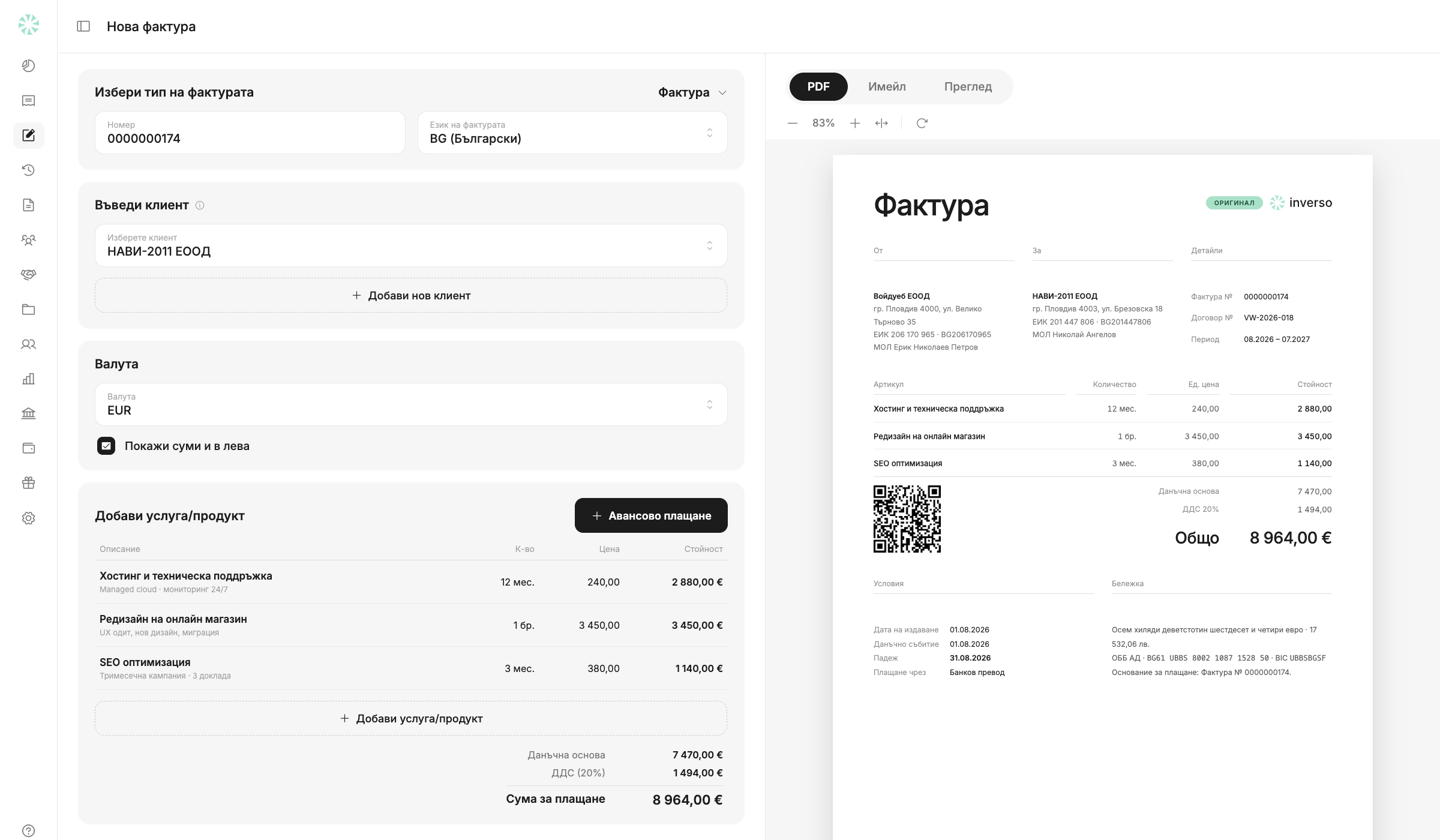Click the 3 450,00 € amount in services table
This screenshot has height=840, width=1440.
(697, 625)
